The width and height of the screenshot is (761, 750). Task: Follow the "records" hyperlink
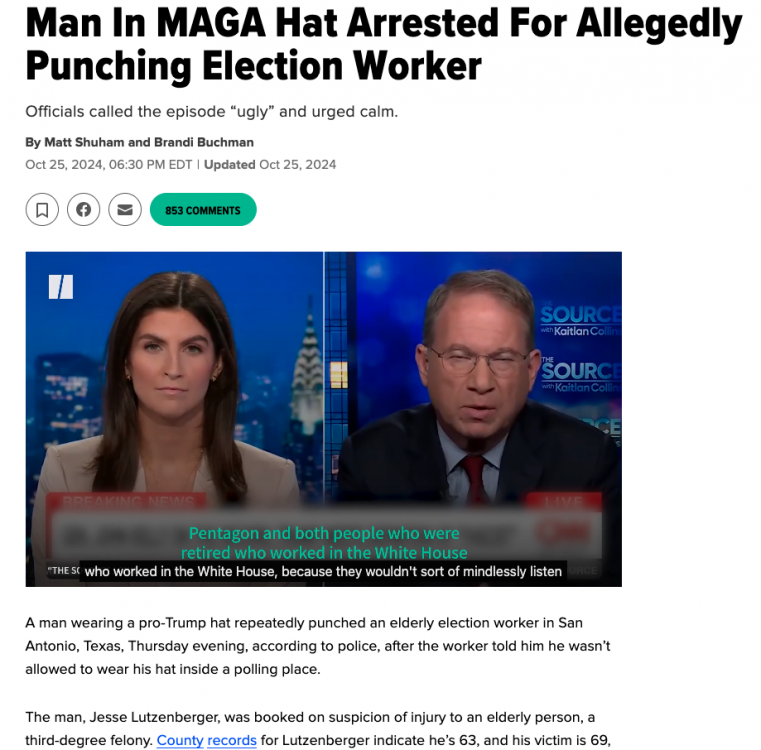(x=232, y=740)
